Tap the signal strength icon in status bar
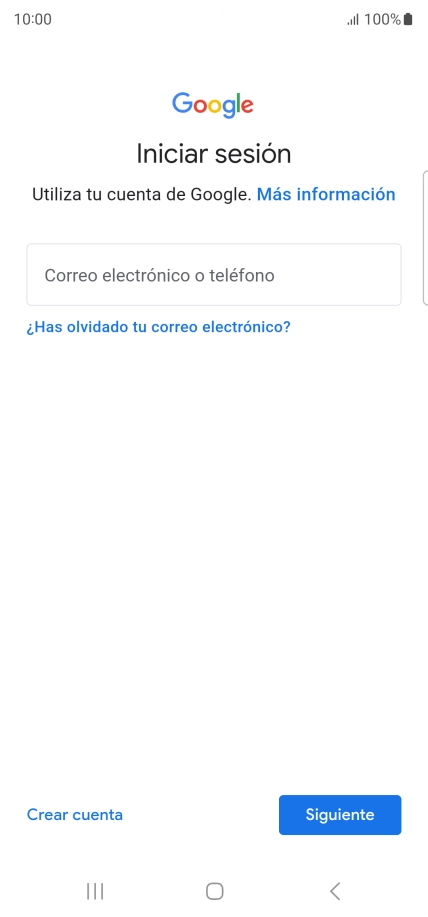The image size is (428, 917). [353, 20]
